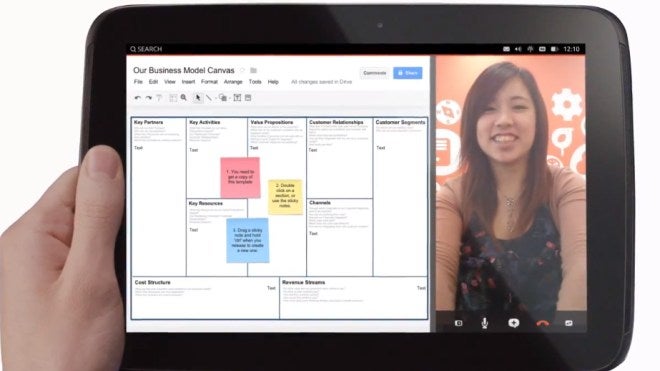The height and width of the screenshot is (371, 660).
Task: Click the Text placeholder in Channels section
Action: pos(314,233)
